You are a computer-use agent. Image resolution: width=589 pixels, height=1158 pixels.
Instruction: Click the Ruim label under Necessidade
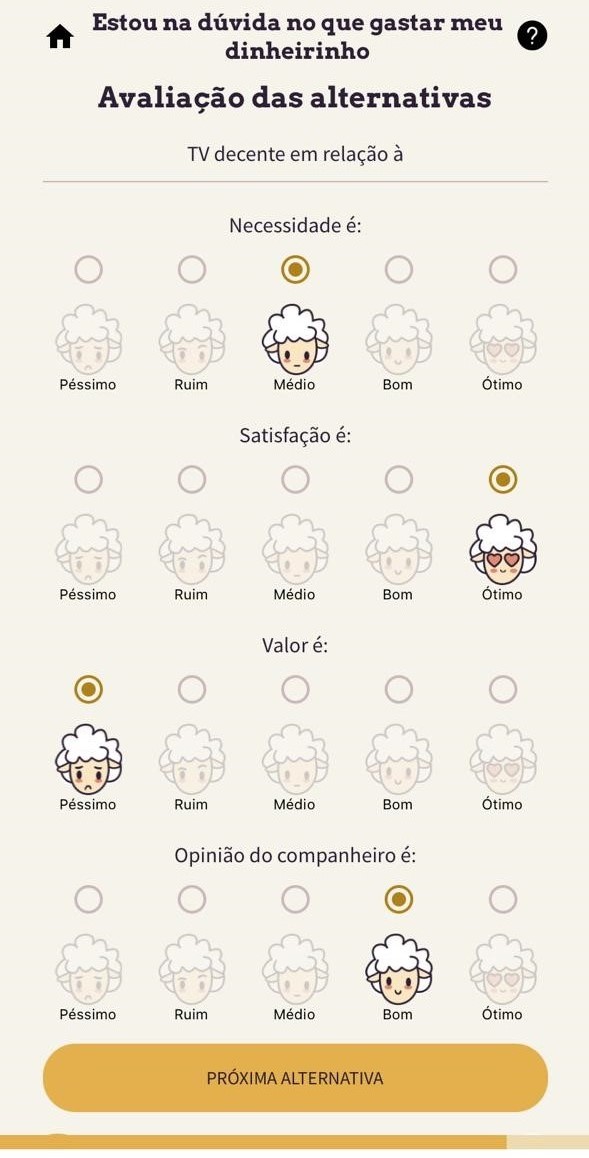191,385
